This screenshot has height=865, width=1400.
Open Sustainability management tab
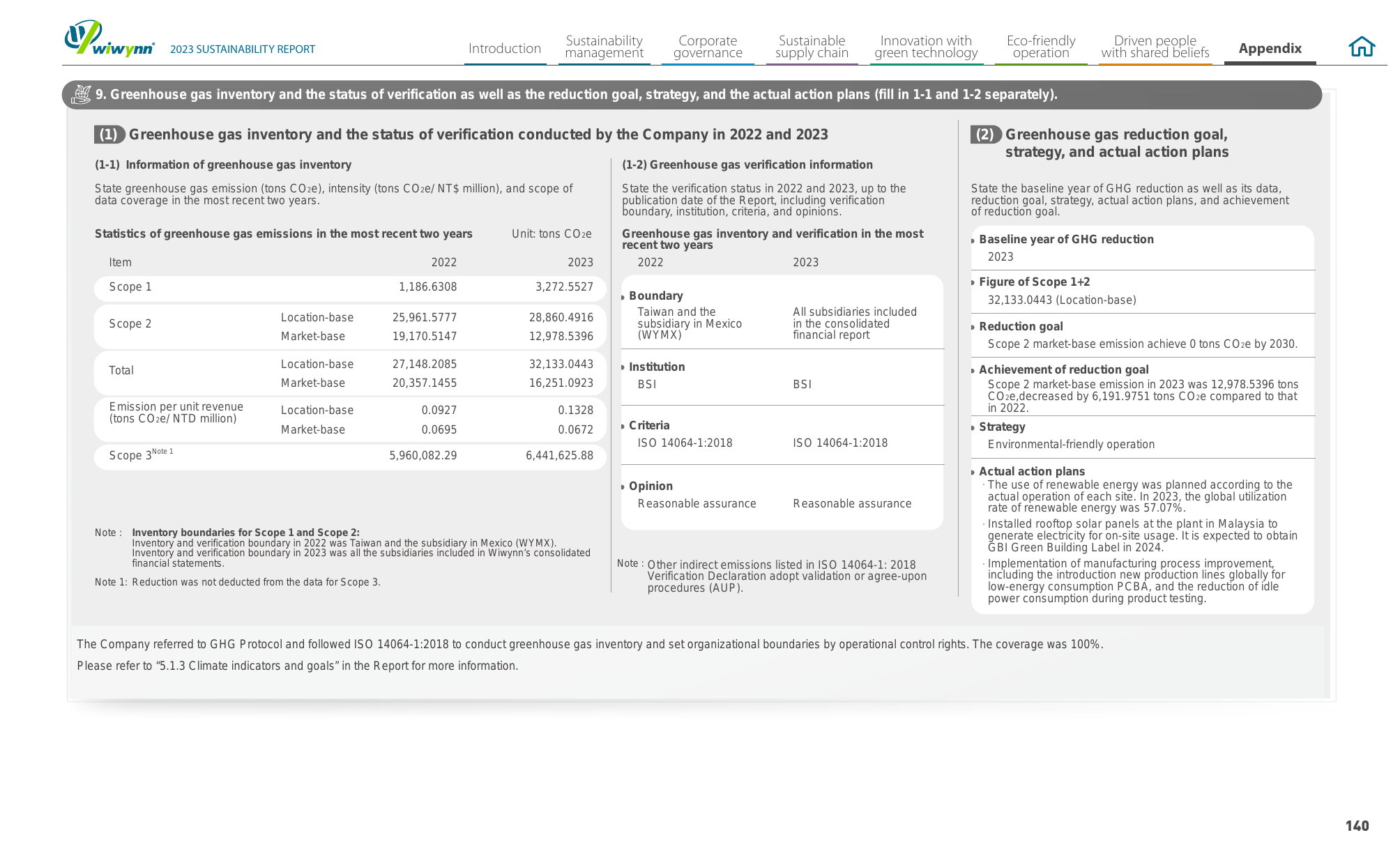coord(604,47)
